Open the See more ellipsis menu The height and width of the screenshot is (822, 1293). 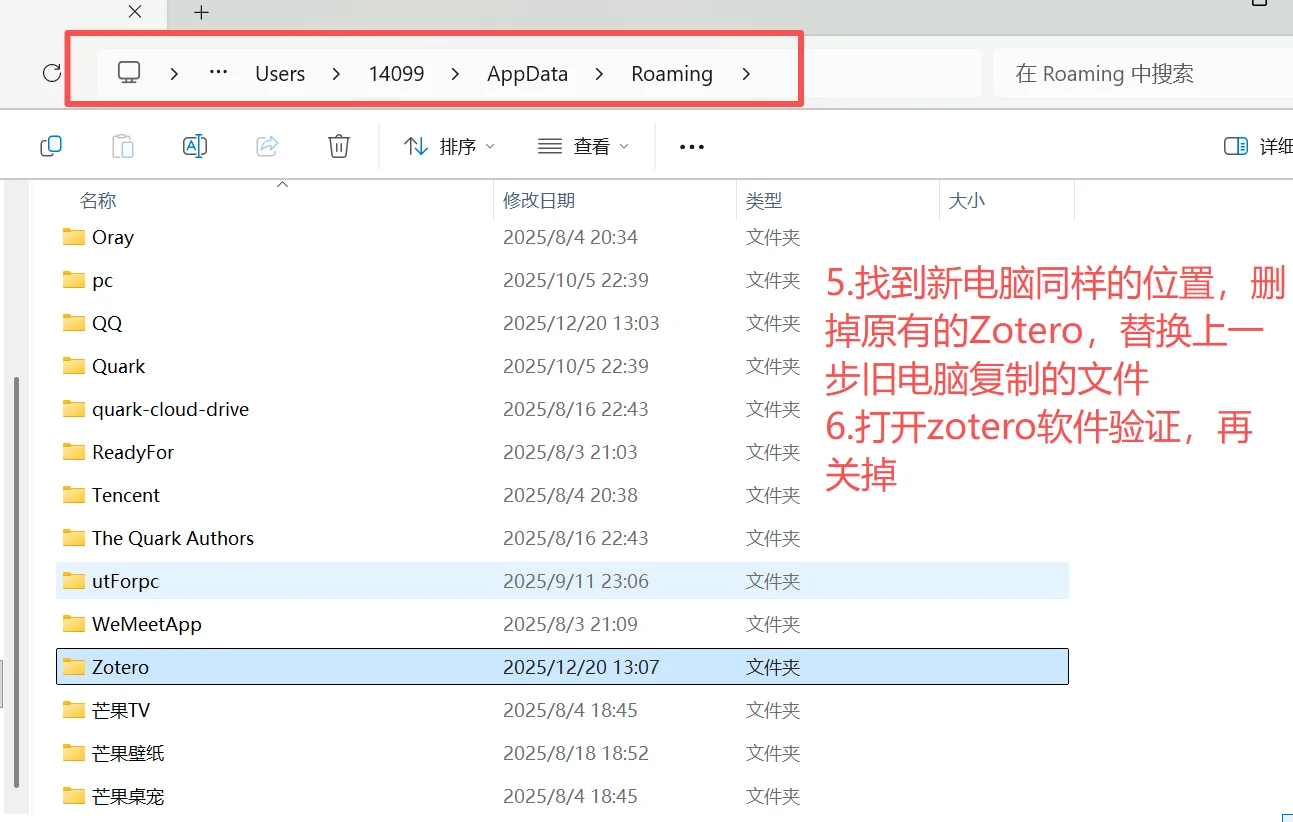pyautogui.click(x=691, y=145)
